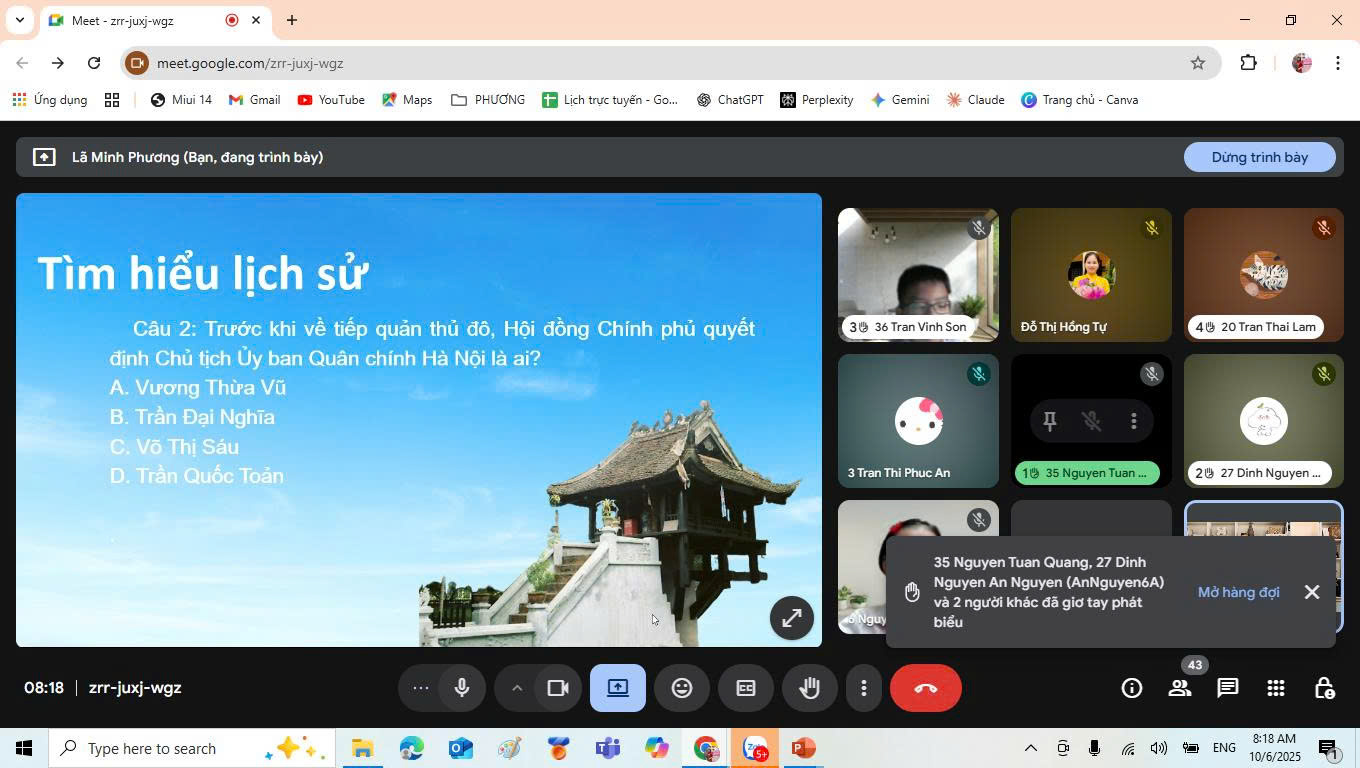This screenshot has height=768, width=1360.
Task: Expand presentation to full screen
Action: (x=791, y=617)
